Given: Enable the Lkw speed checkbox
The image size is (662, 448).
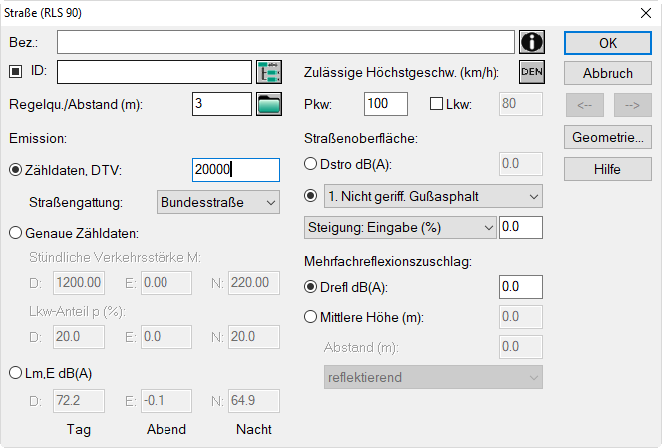Looking at the screenshot, I should (x=436, y=104).
